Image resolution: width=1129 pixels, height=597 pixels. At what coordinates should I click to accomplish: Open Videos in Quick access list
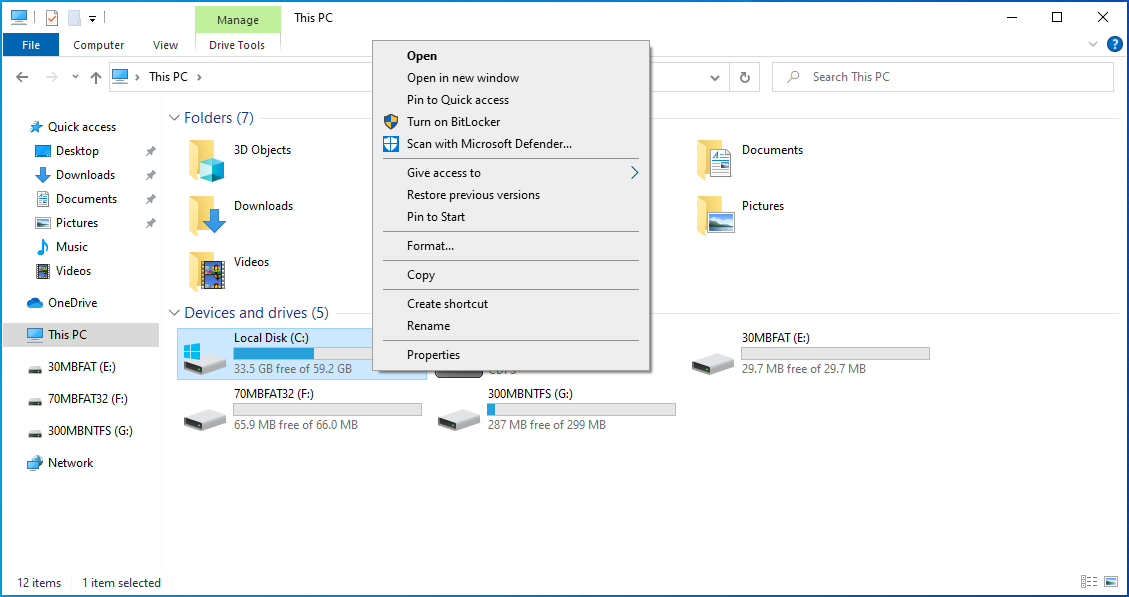[73, 271]
